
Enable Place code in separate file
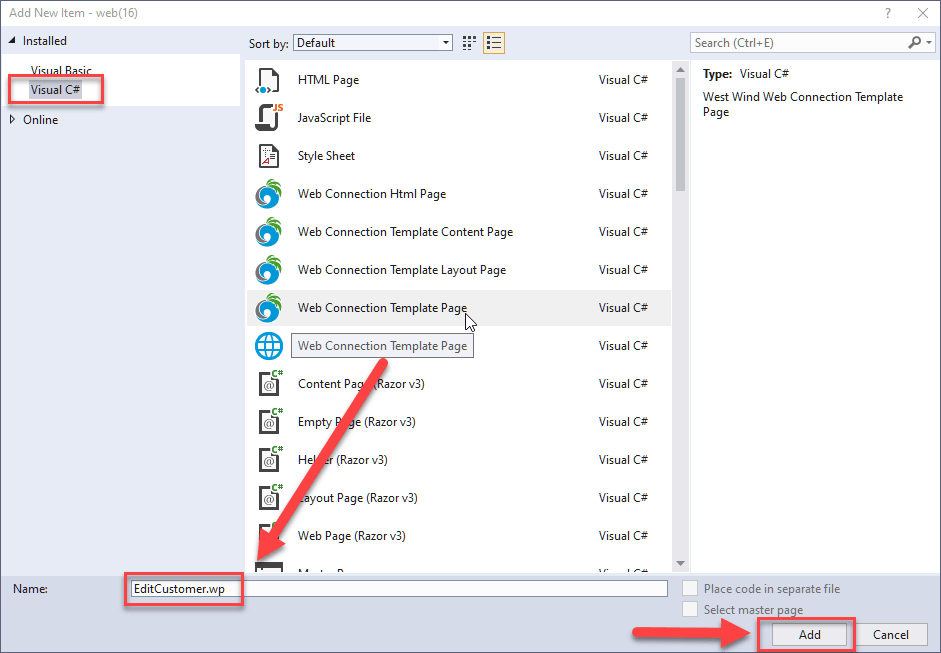tap(690, 589)
